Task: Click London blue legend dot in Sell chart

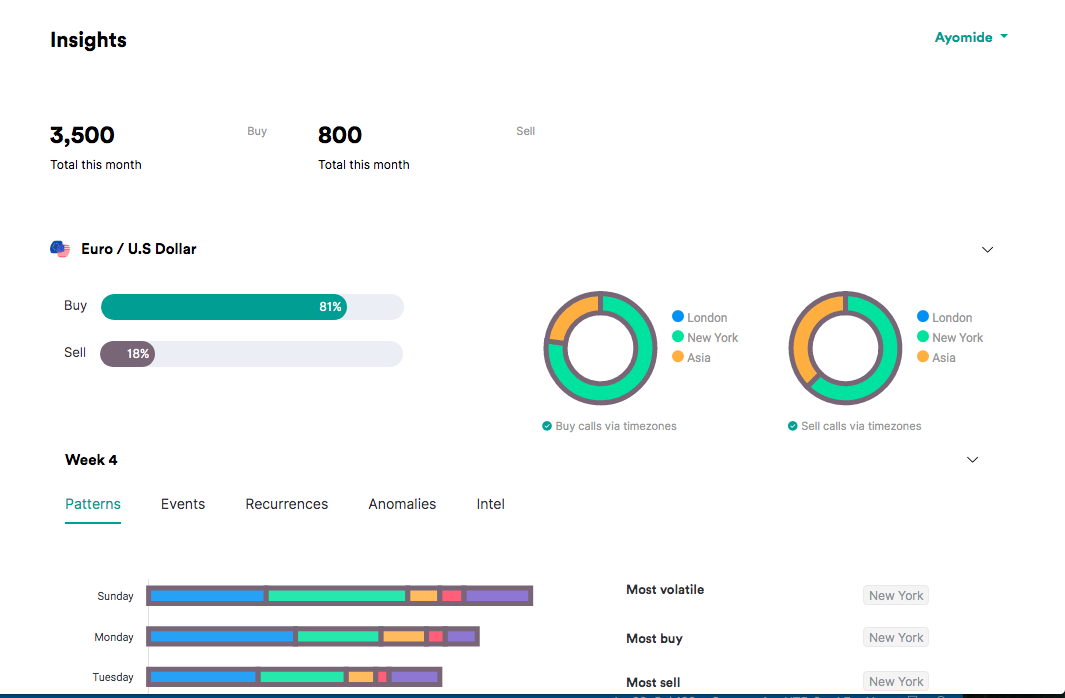Action: 922,316
